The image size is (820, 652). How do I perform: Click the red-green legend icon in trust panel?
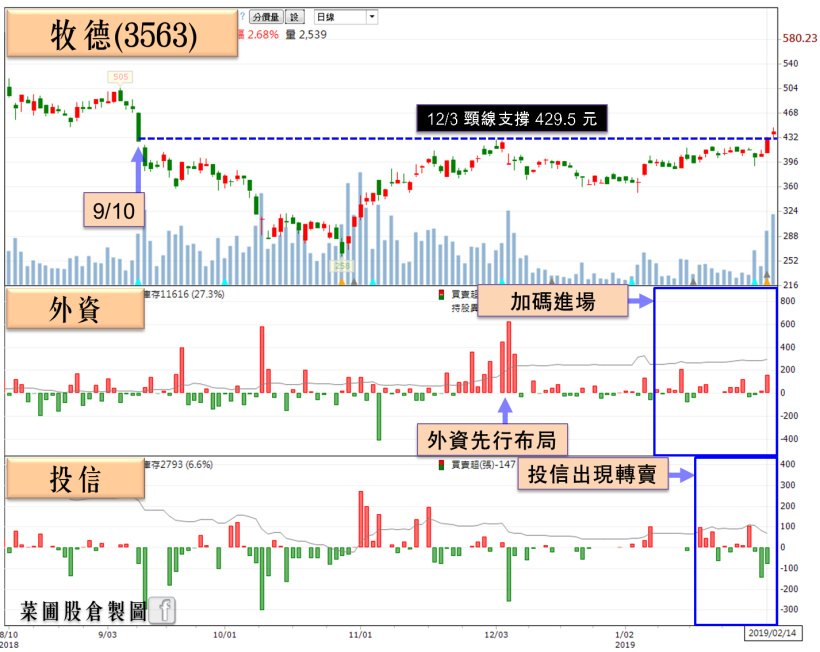click(x=442, y=465)
